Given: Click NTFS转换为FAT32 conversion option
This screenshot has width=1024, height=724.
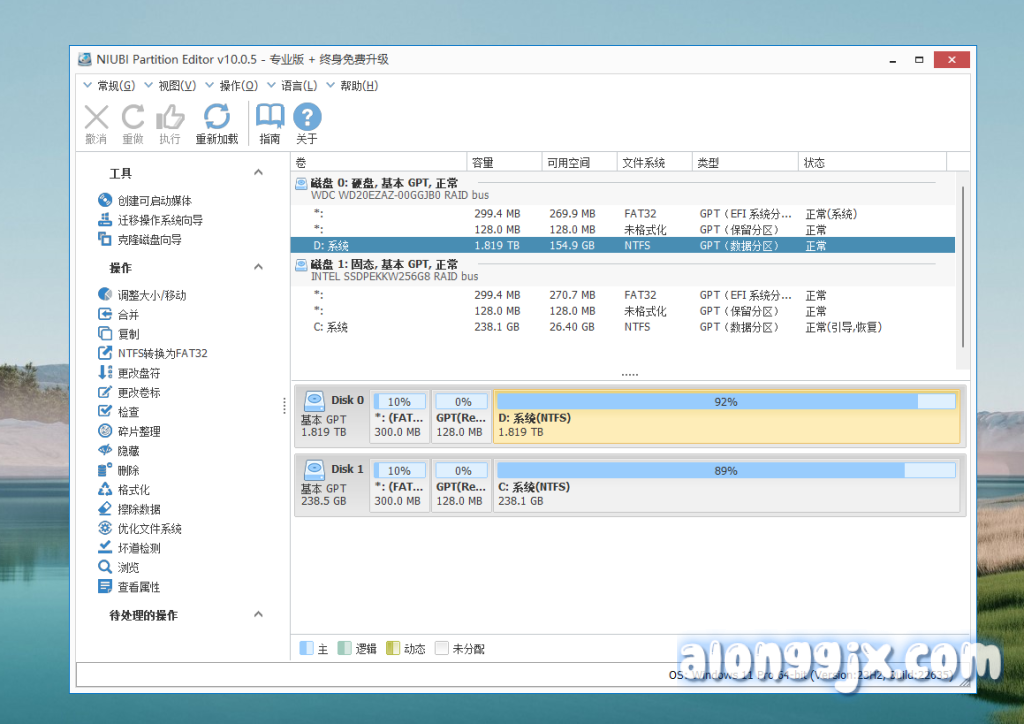Looking at the screenshot, I should point(162,354).
